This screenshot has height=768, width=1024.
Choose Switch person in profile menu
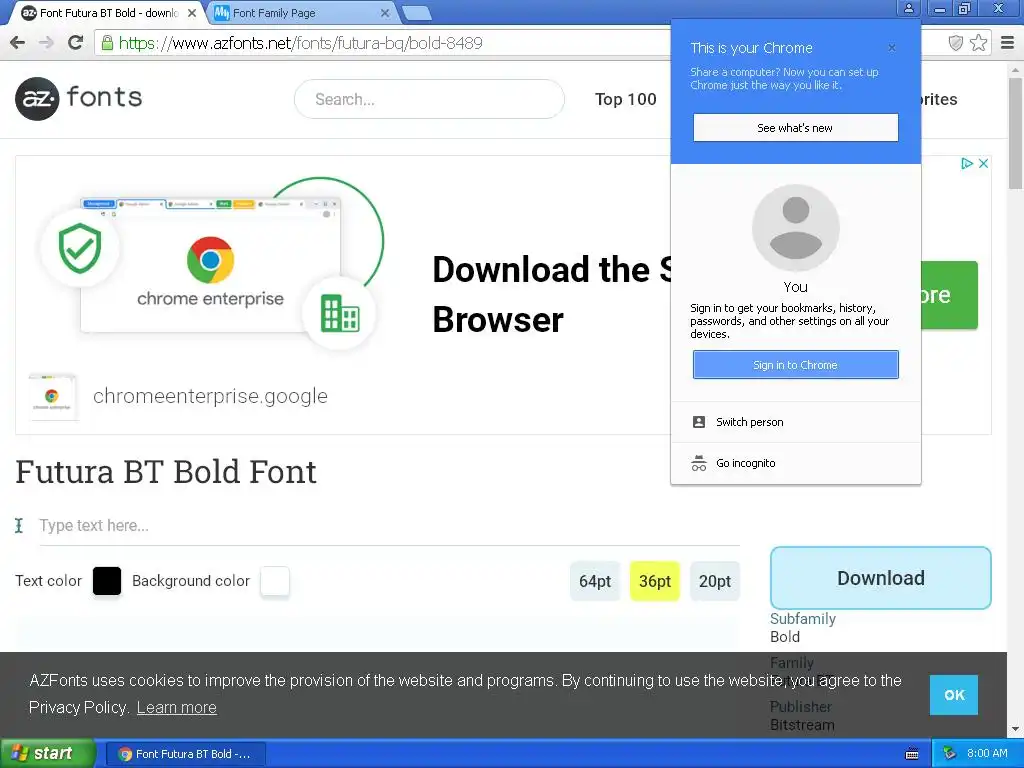[795, 422]
